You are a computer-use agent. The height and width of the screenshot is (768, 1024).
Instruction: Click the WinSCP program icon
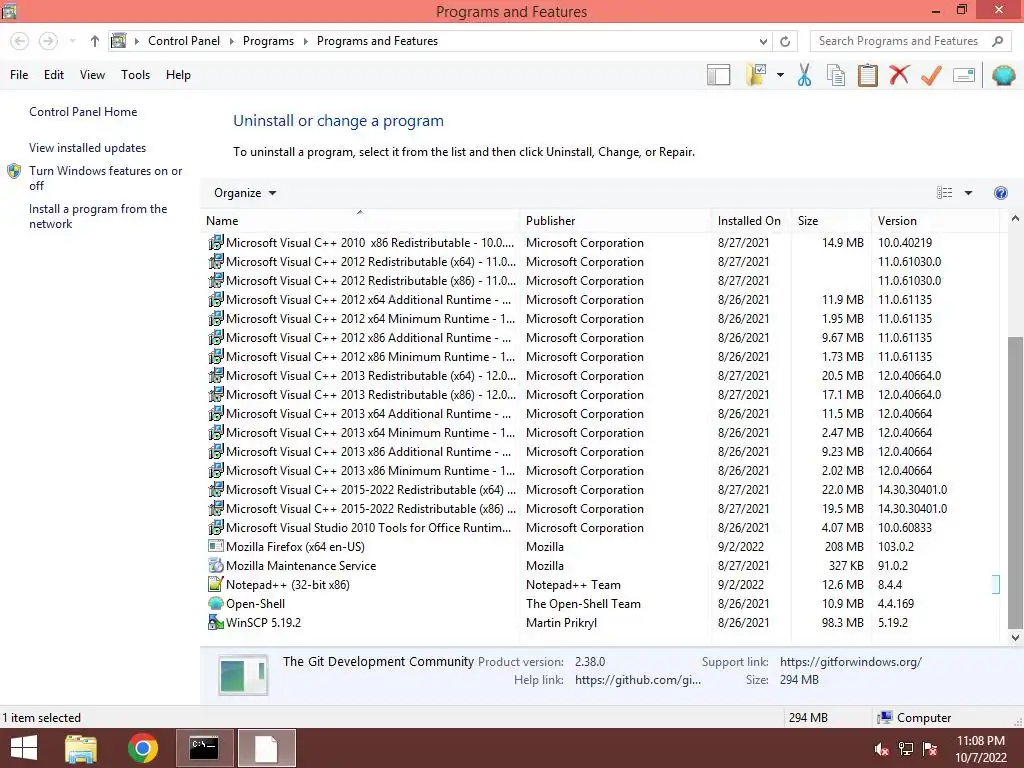pos(216,622)
